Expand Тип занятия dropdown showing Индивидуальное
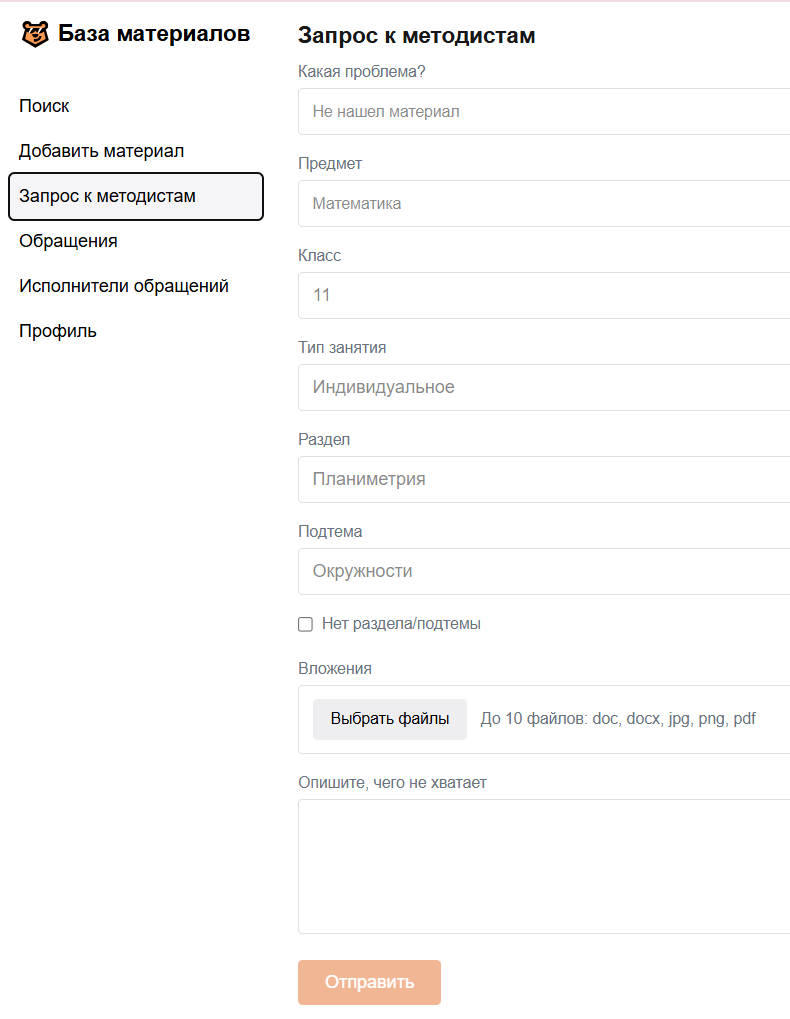Screen dimensions: 790x1019 point(544,387)
